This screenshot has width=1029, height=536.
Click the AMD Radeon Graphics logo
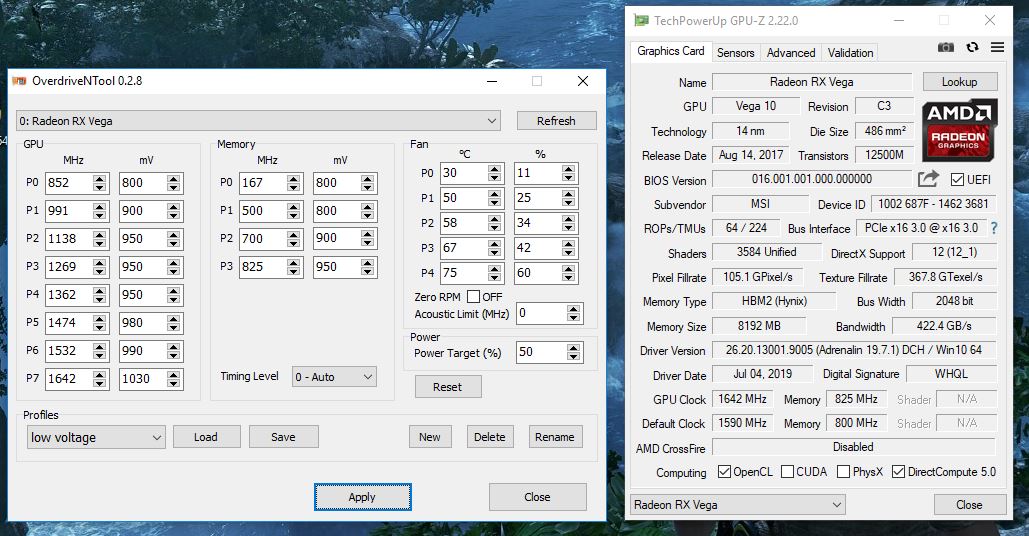click(x=959, y=130)
